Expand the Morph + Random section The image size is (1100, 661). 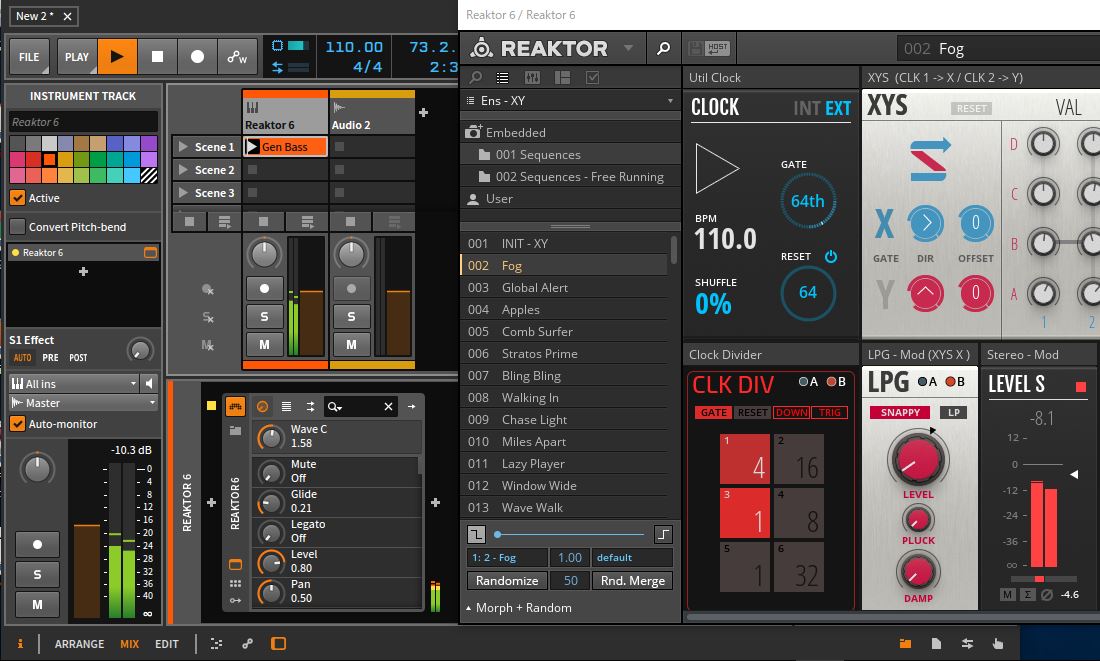tap(518, 608)
